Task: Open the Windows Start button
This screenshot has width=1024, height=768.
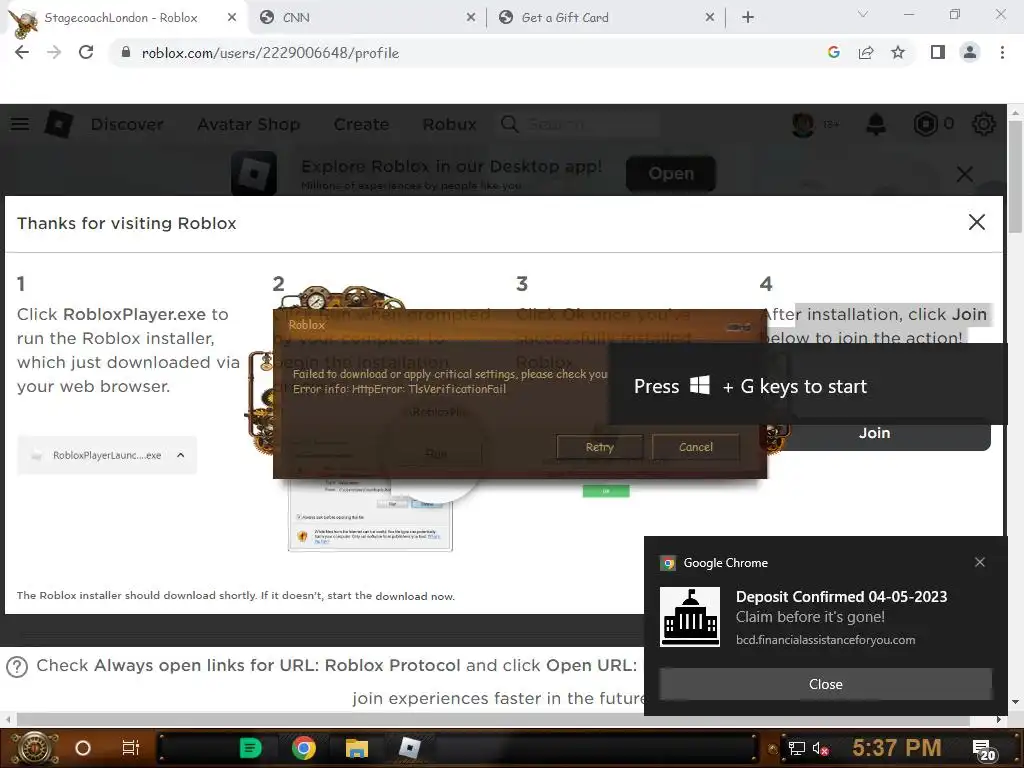Action: click(x=33, y=748)
